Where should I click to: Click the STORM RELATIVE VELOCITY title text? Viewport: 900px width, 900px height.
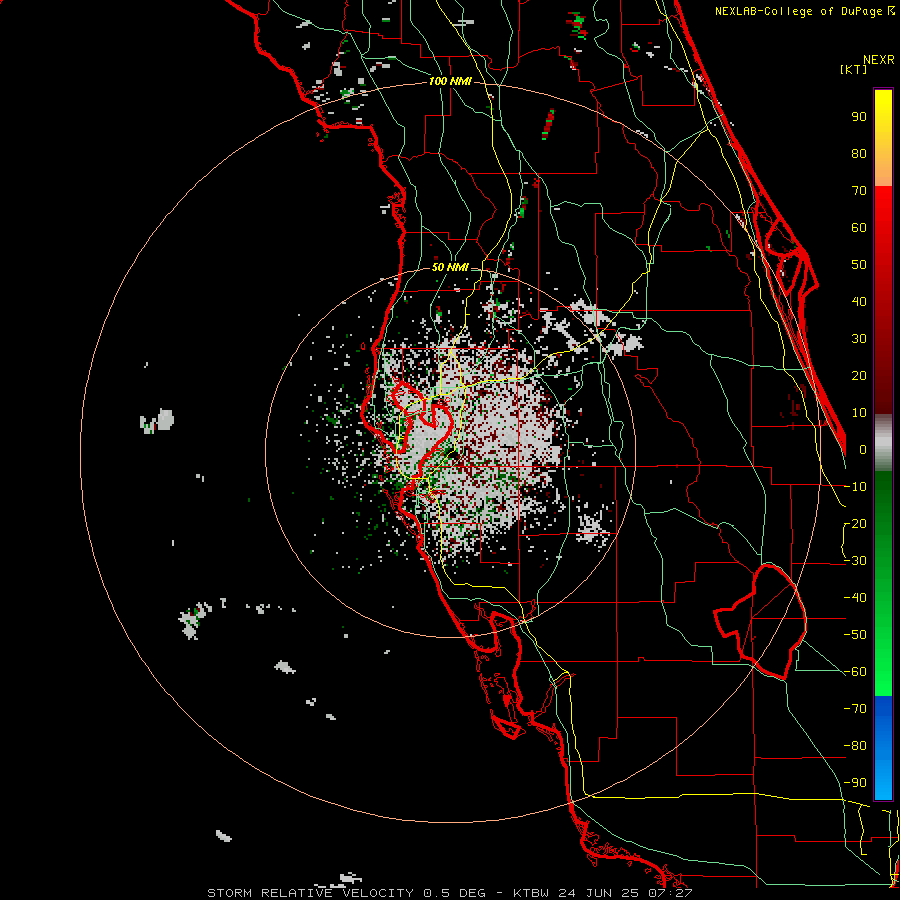coord(310,893)
